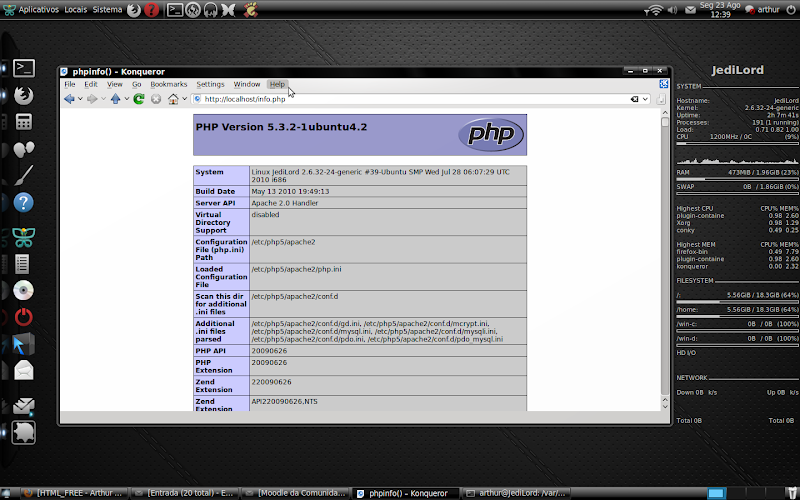Open the Go menu
Viewport: 800px width, 500px height.
136,84
